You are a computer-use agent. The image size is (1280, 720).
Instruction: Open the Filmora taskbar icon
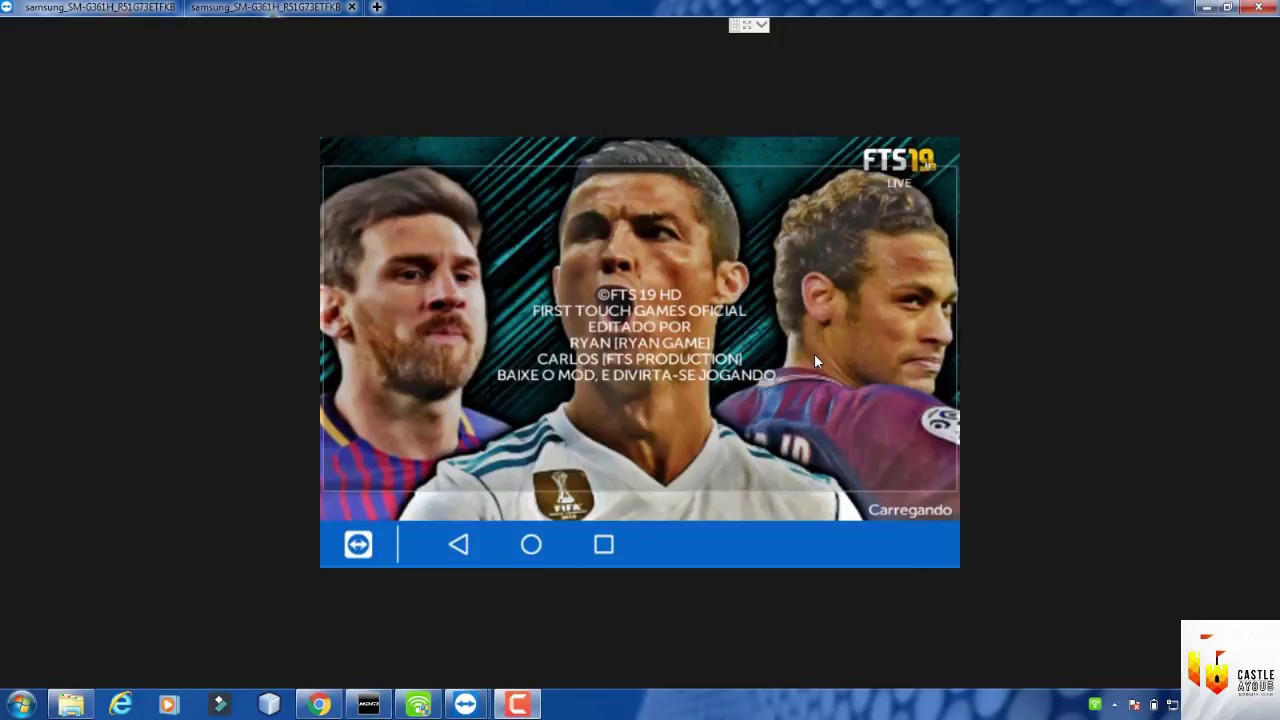pyautogui.click(x=219, y=704)
